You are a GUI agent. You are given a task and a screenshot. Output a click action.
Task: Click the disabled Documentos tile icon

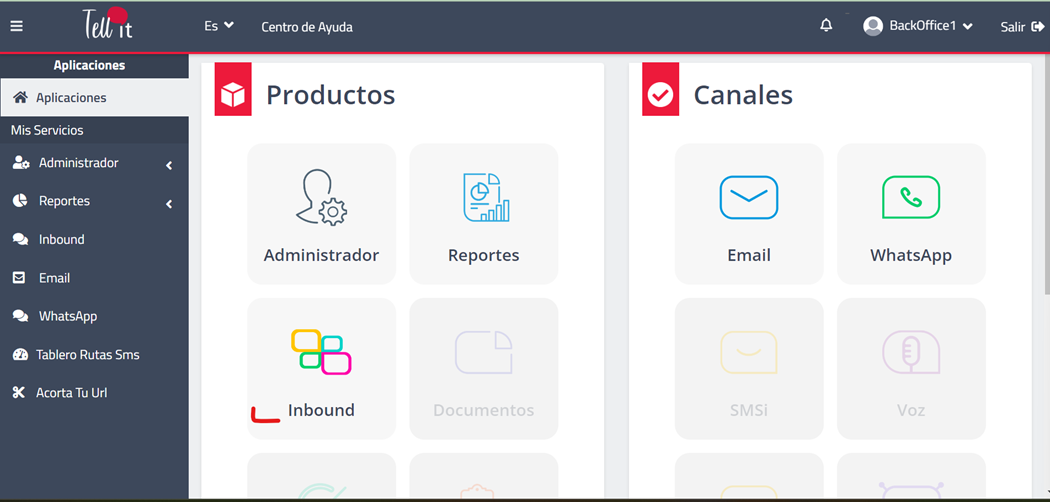483,352
